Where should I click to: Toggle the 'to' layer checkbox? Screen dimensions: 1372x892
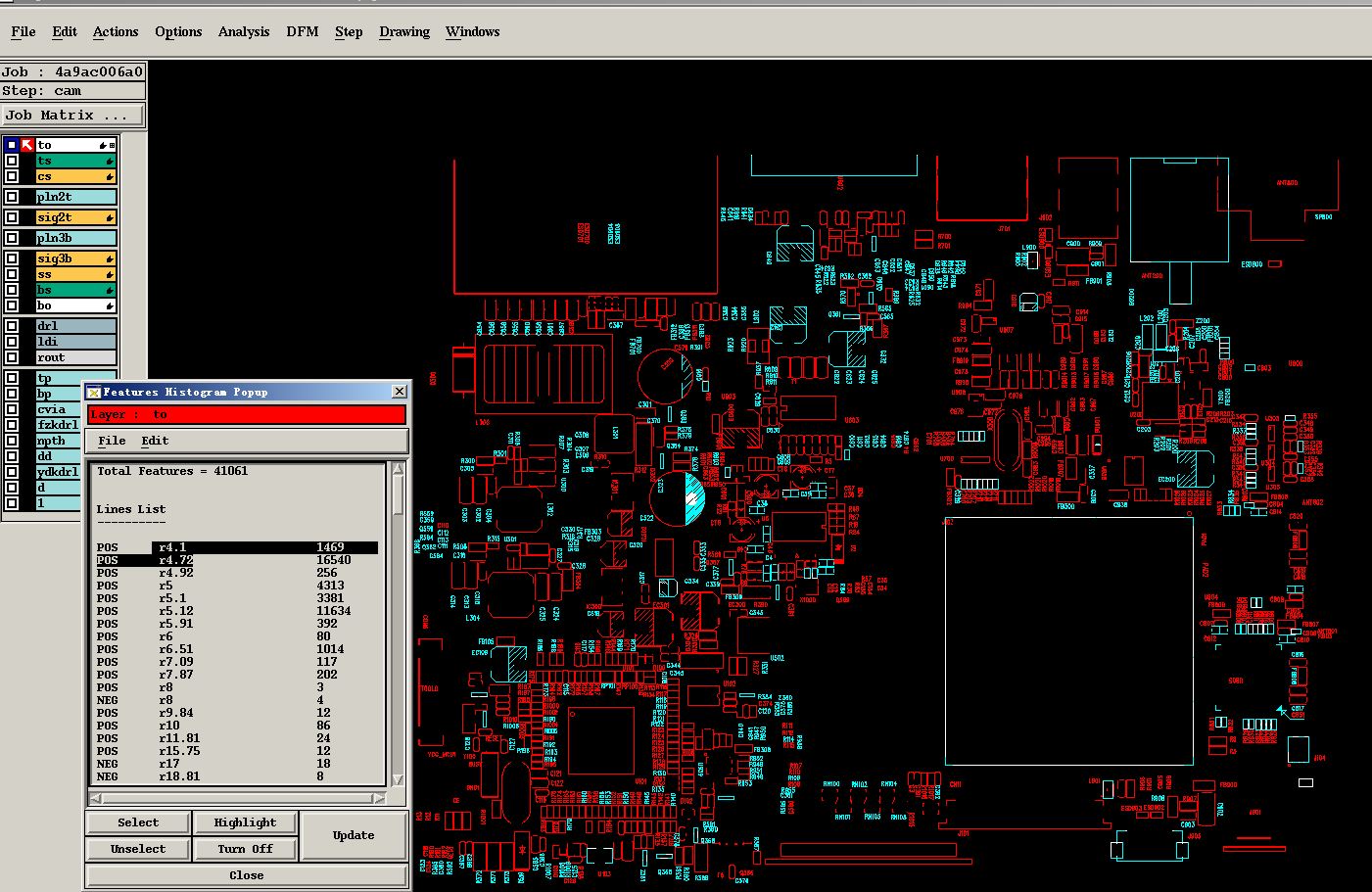tap(12, 145)
